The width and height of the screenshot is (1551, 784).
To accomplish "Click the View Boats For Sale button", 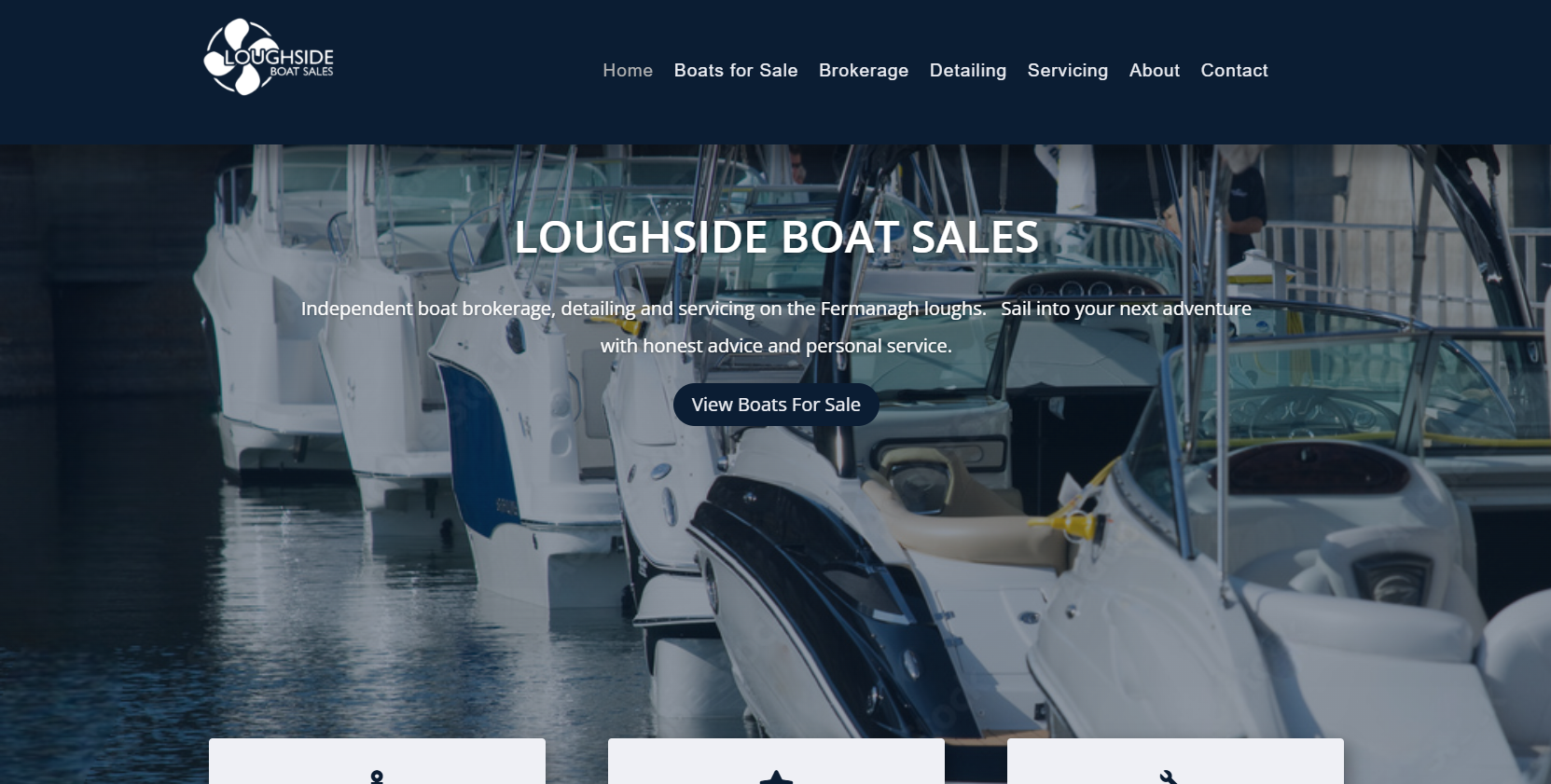I will (x=776, y=405).
